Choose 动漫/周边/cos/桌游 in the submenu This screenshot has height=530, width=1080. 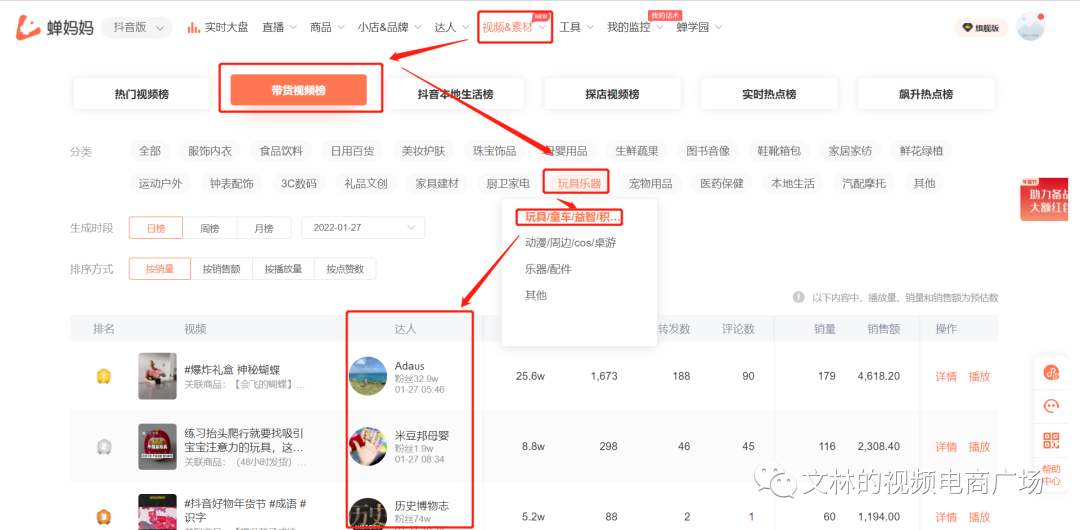click(571, 243)
